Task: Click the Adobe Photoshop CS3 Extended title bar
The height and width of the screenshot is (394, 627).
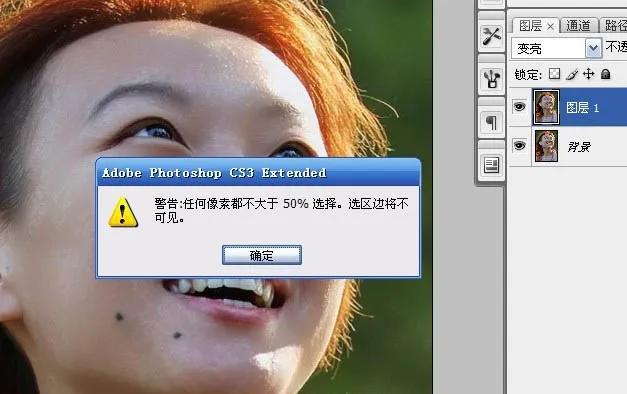Action: [258, 172]
